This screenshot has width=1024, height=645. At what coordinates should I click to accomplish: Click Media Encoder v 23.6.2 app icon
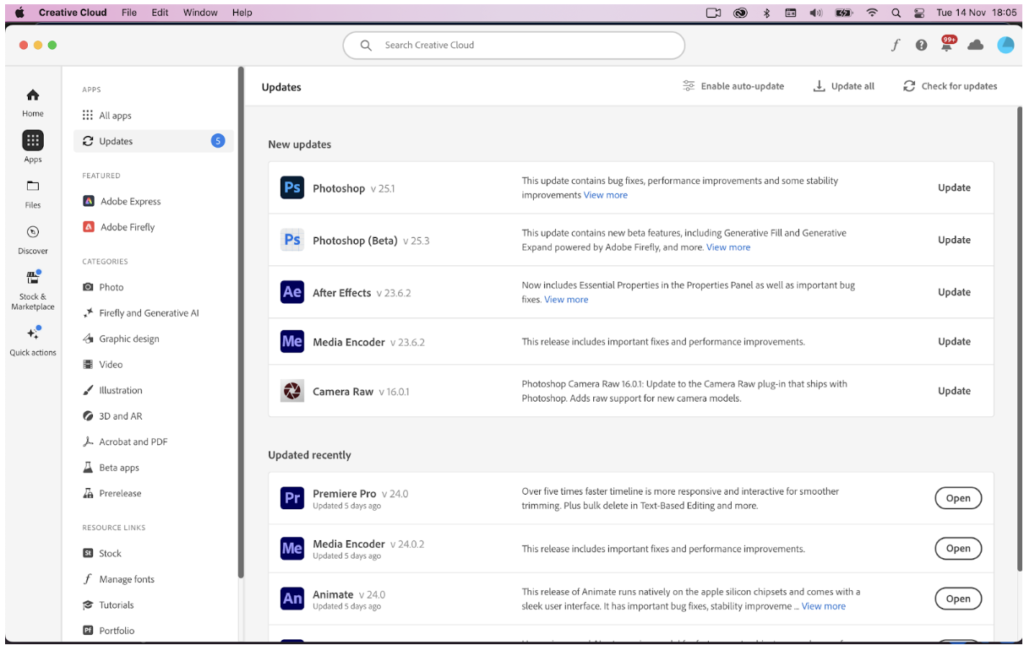(292, 341)
